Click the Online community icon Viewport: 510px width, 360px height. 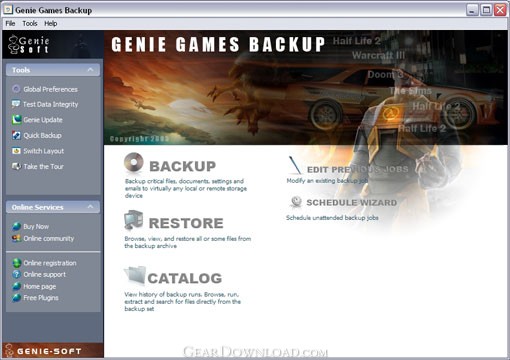(x=16, y=238)
